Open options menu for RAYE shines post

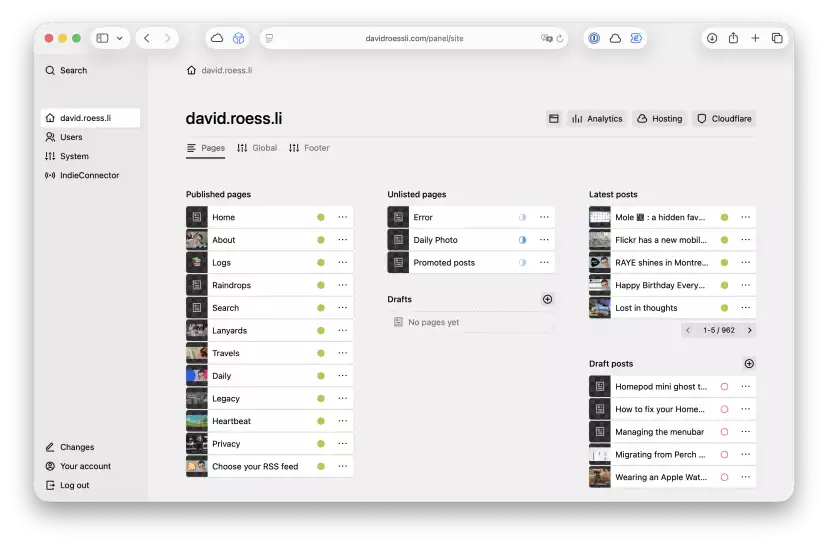pyautogui.click(x=746, y=262)
